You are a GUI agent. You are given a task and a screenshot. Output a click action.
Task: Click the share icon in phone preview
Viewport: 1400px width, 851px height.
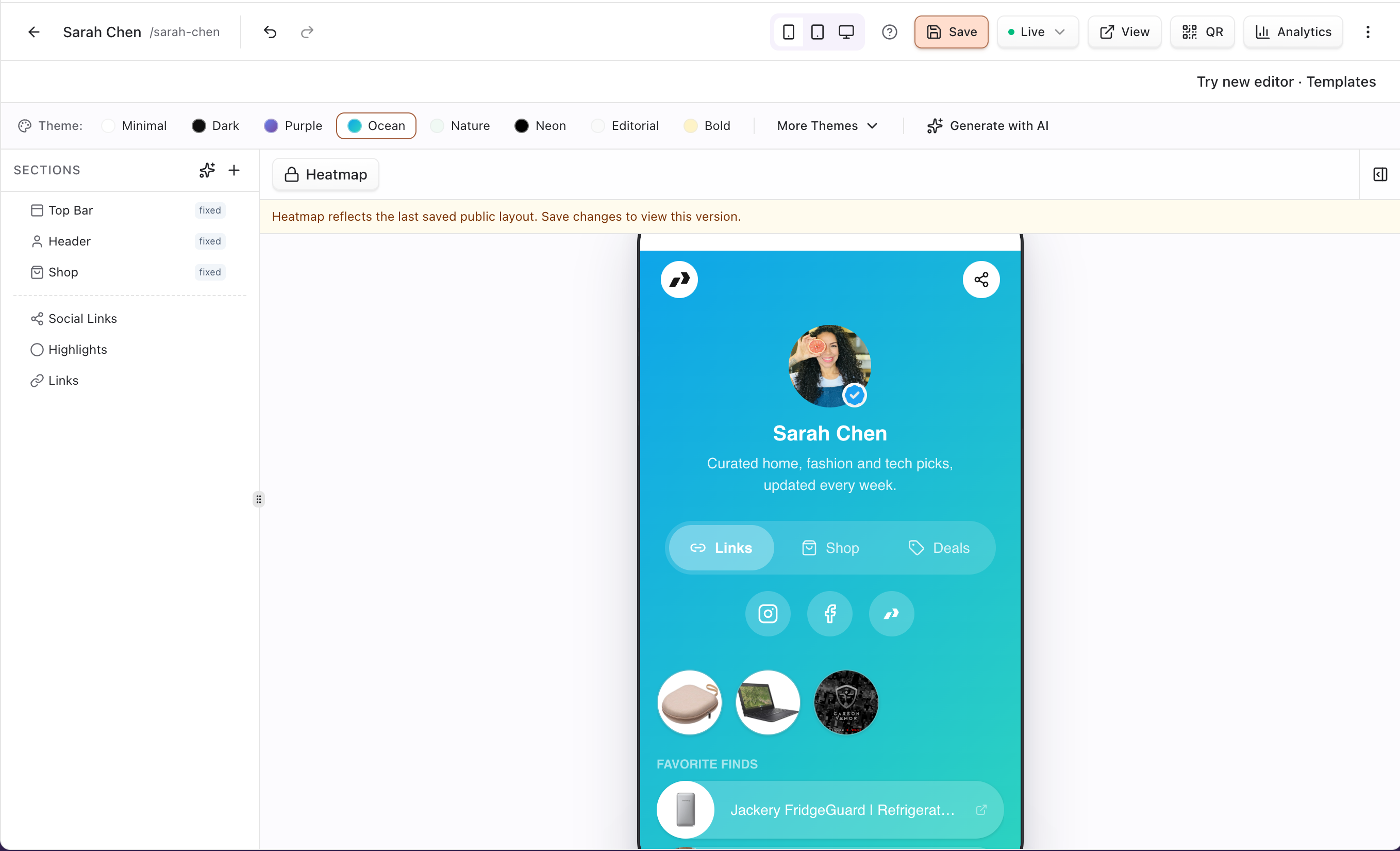coord(981,279)
